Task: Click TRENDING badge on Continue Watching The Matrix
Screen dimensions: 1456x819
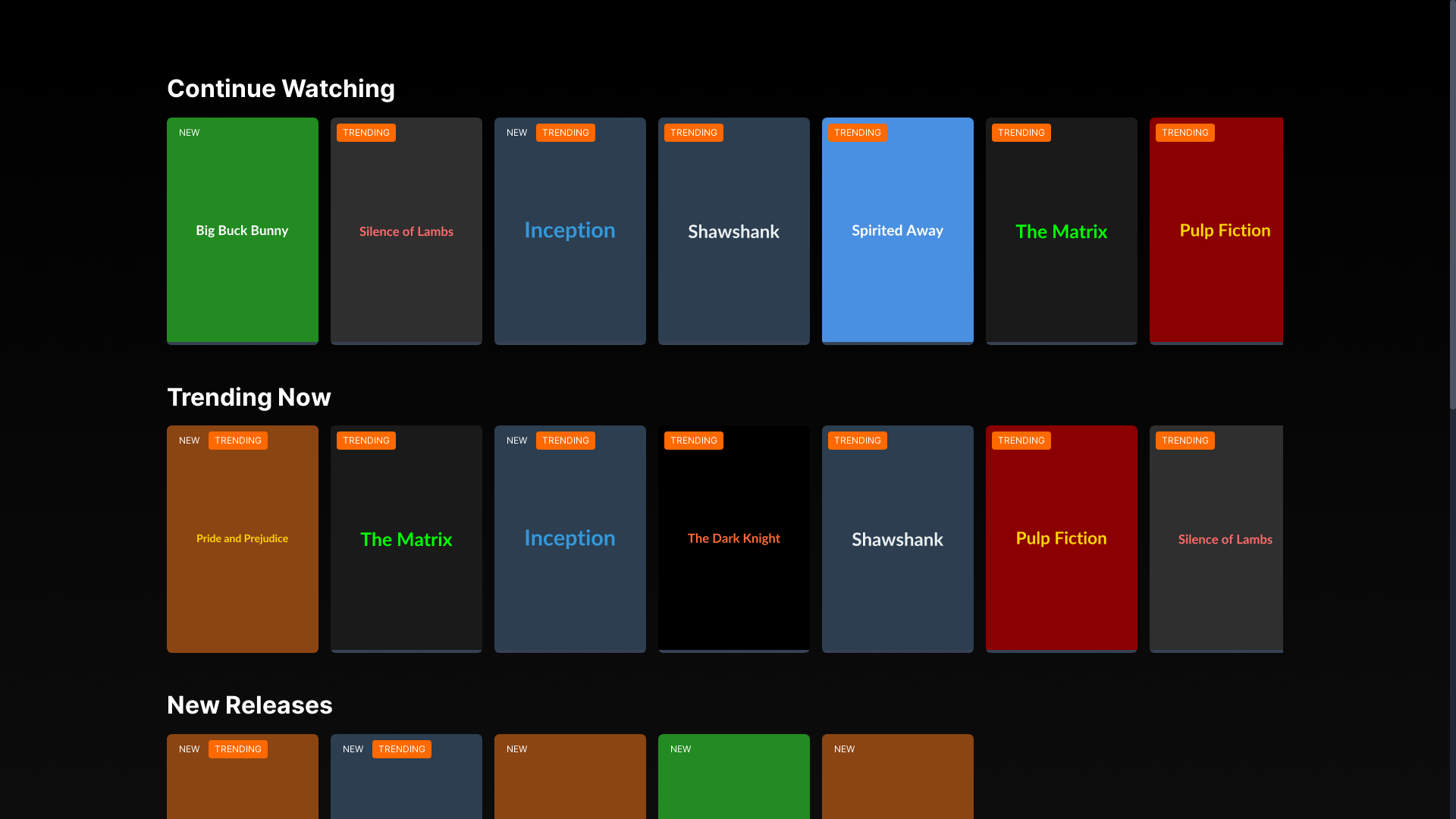Action: point(1021,133)
